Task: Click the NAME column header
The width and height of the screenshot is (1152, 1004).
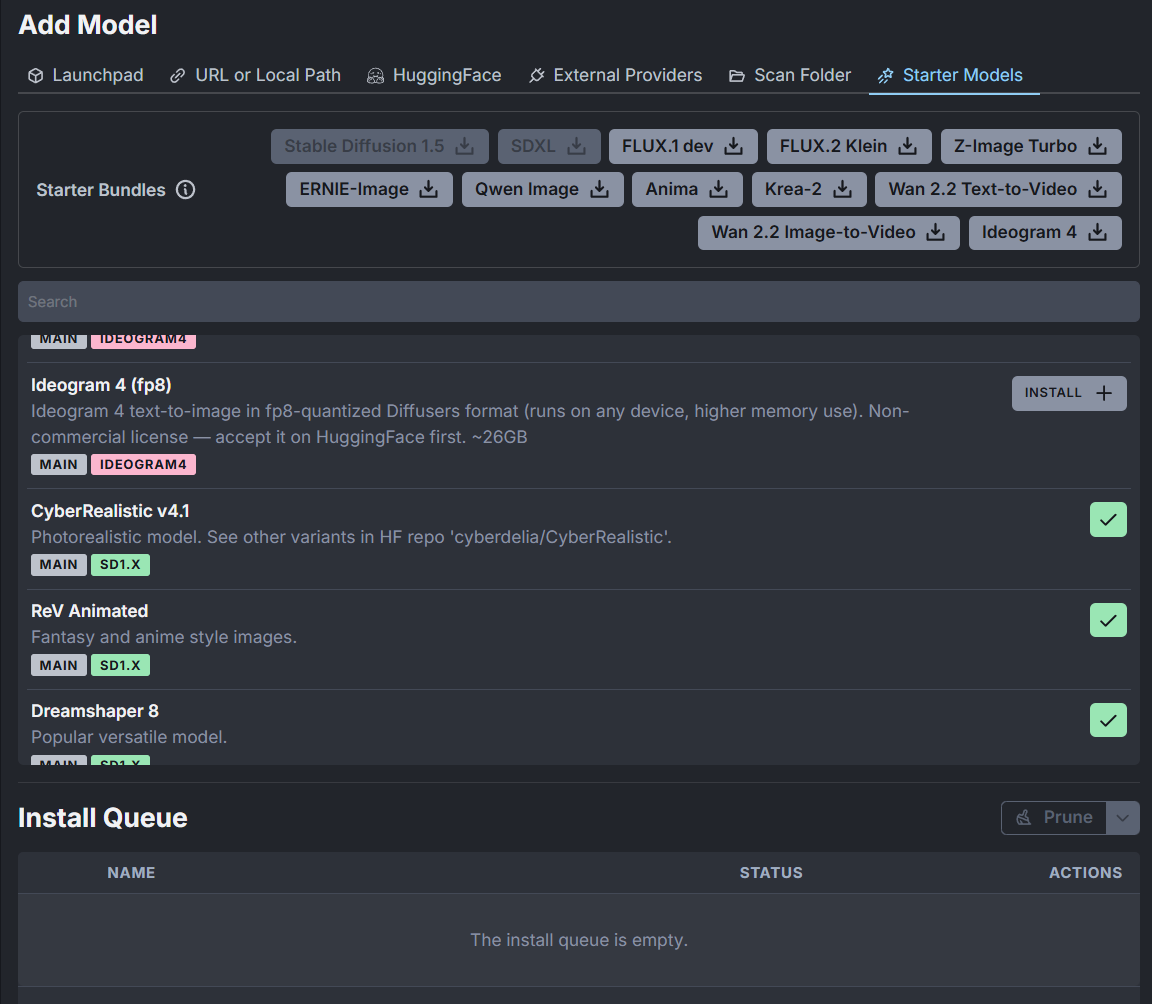Action: click(x=132, y=873)
